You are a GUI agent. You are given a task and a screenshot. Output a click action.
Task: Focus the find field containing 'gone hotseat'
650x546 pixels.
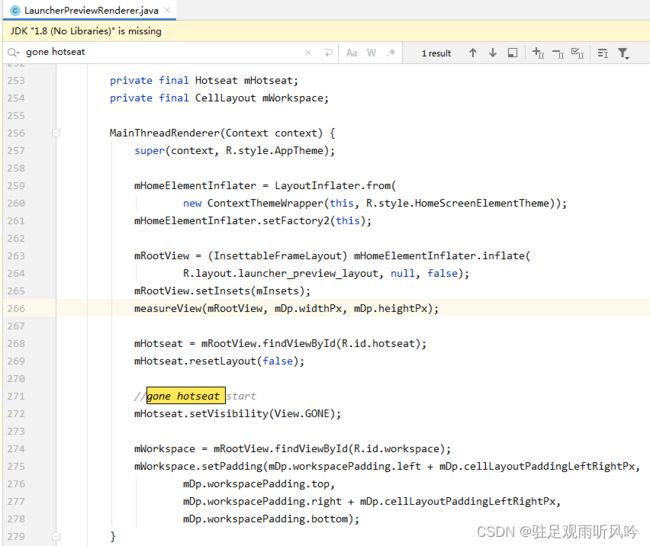(x=162, y=52)
